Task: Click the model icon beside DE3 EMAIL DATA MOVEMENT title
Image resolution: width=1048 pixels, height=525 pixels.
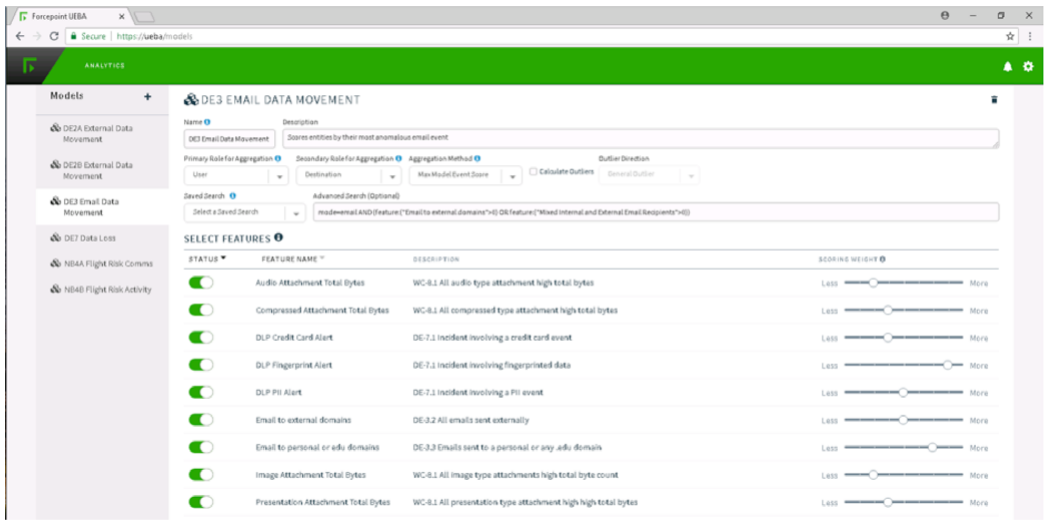Action: [x=191, y=100]
